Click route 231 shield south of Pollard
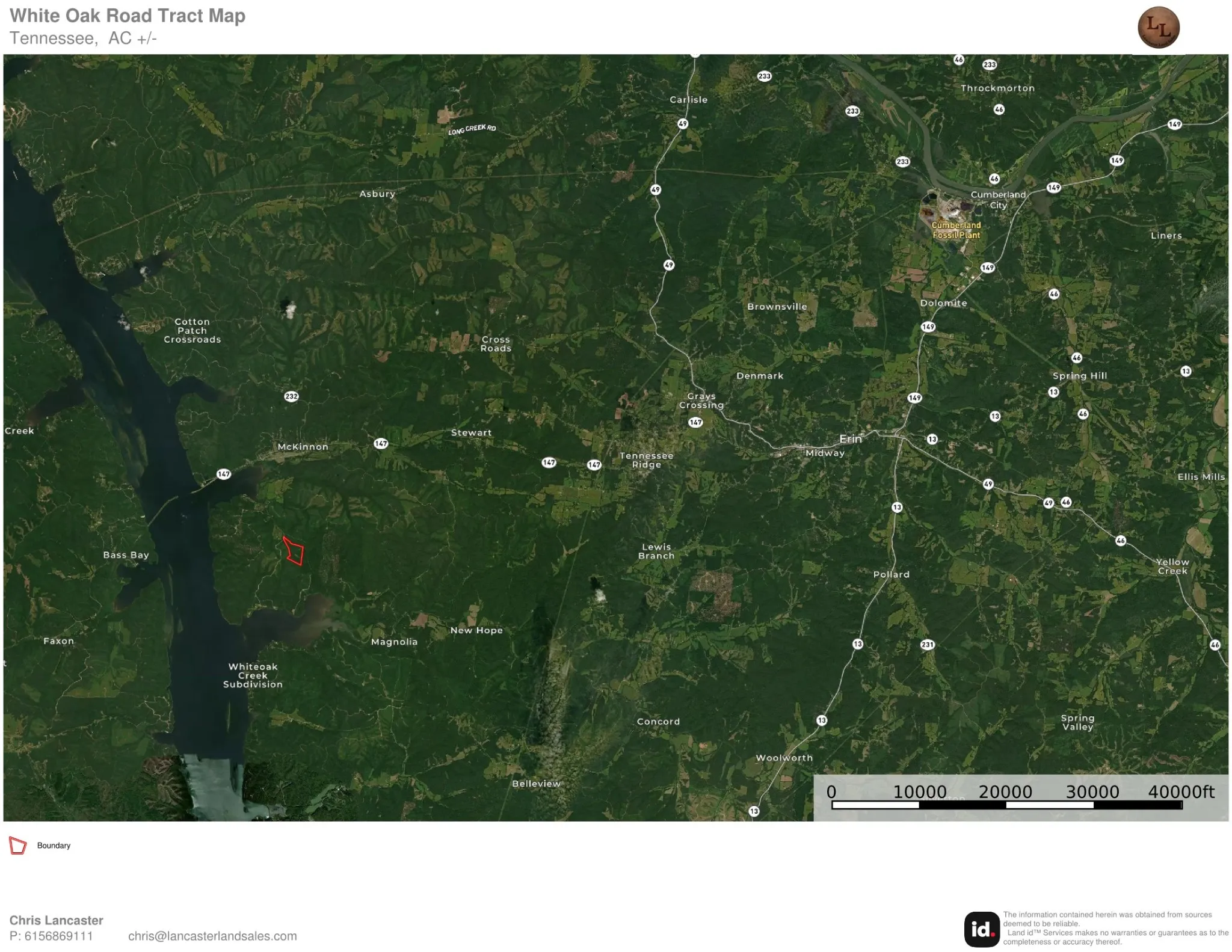The width and height of the screenshot is (1232, 952). [927, 645]
